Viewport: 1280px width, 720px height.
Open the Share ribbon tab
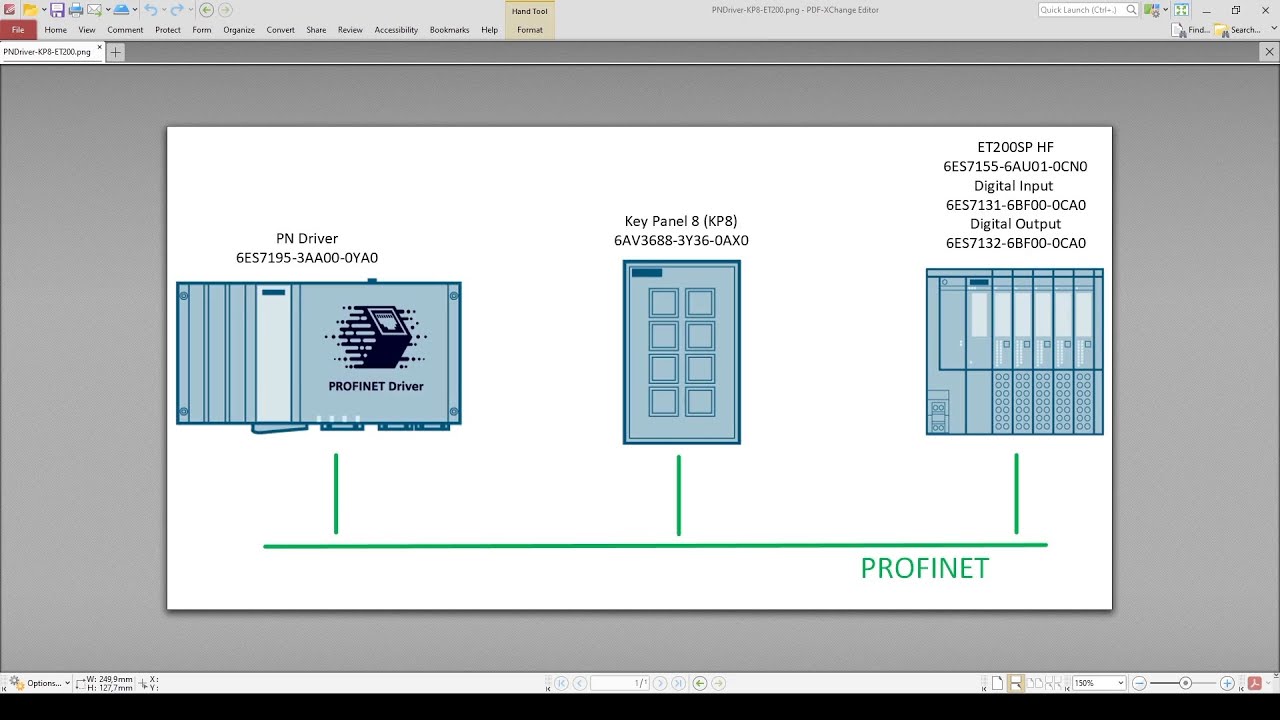316,30
